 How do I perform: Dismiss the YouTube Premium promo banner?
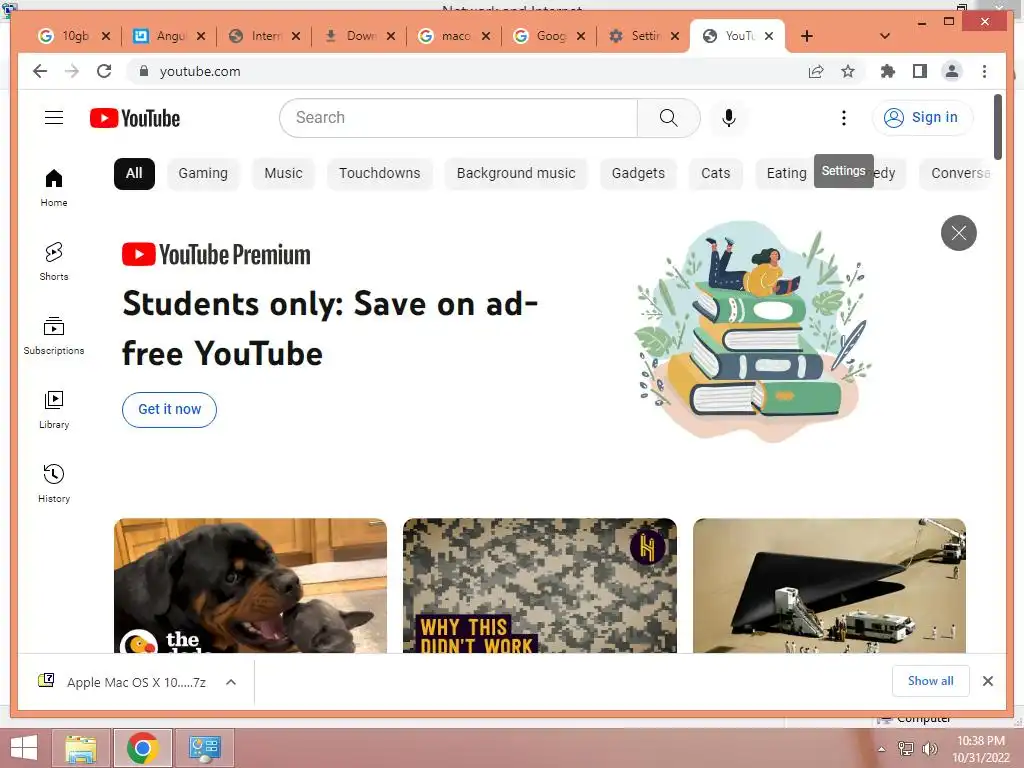pyautogui.click(x=958, y=232)
